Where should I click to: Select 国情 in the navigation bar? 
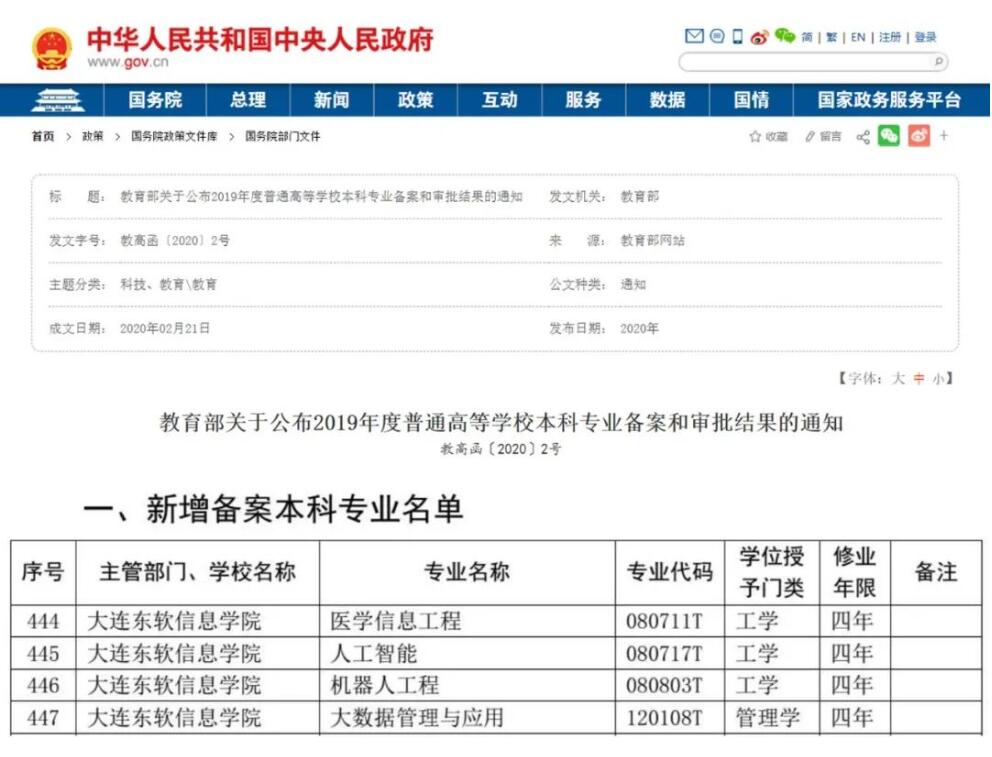click(752, 100)
